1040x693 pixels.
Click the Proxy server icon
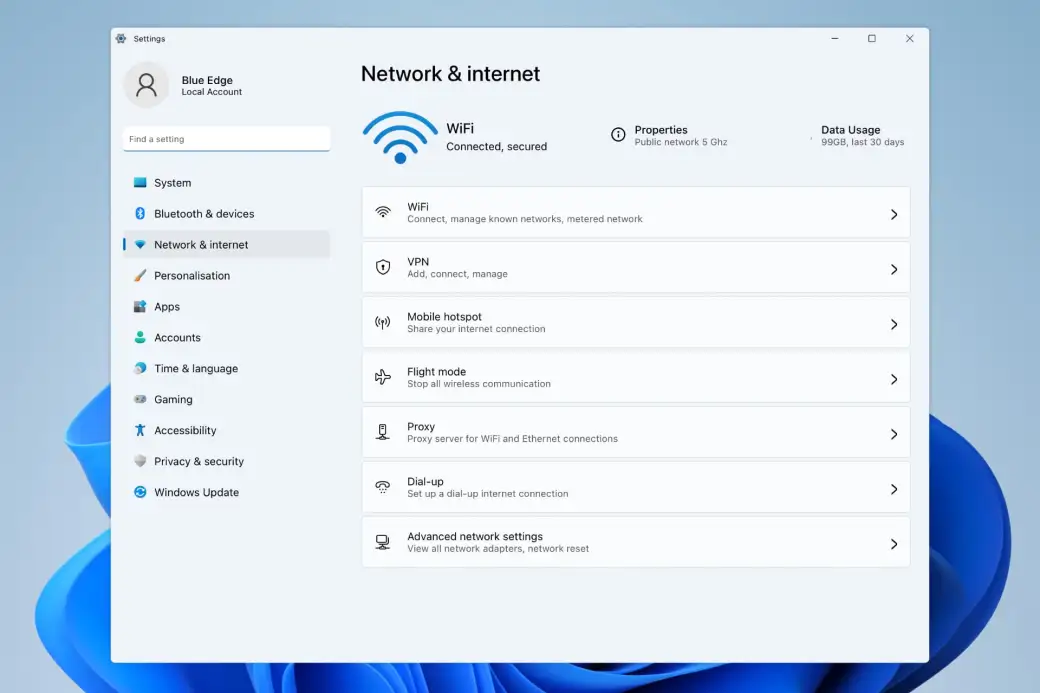[x=383, y=432]
